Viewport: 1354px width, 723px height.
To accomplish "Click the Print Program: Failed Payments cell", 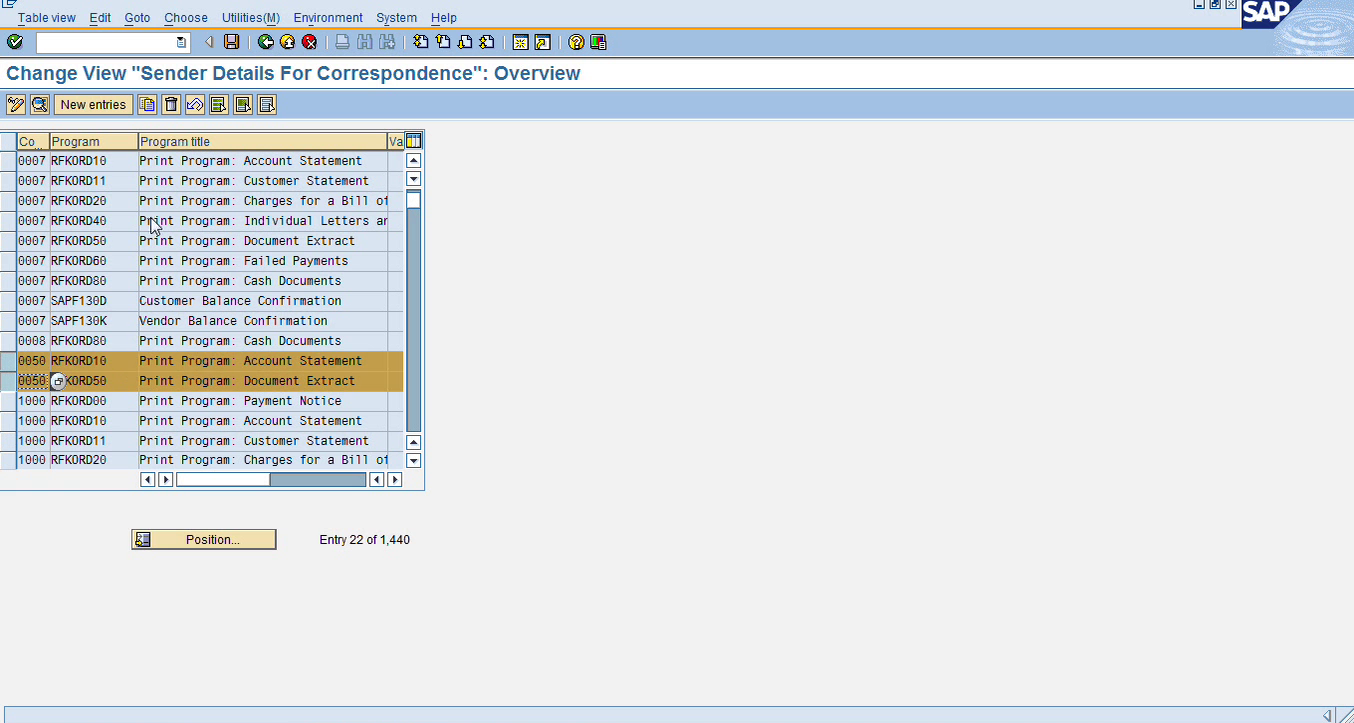I will coord(263,261).
